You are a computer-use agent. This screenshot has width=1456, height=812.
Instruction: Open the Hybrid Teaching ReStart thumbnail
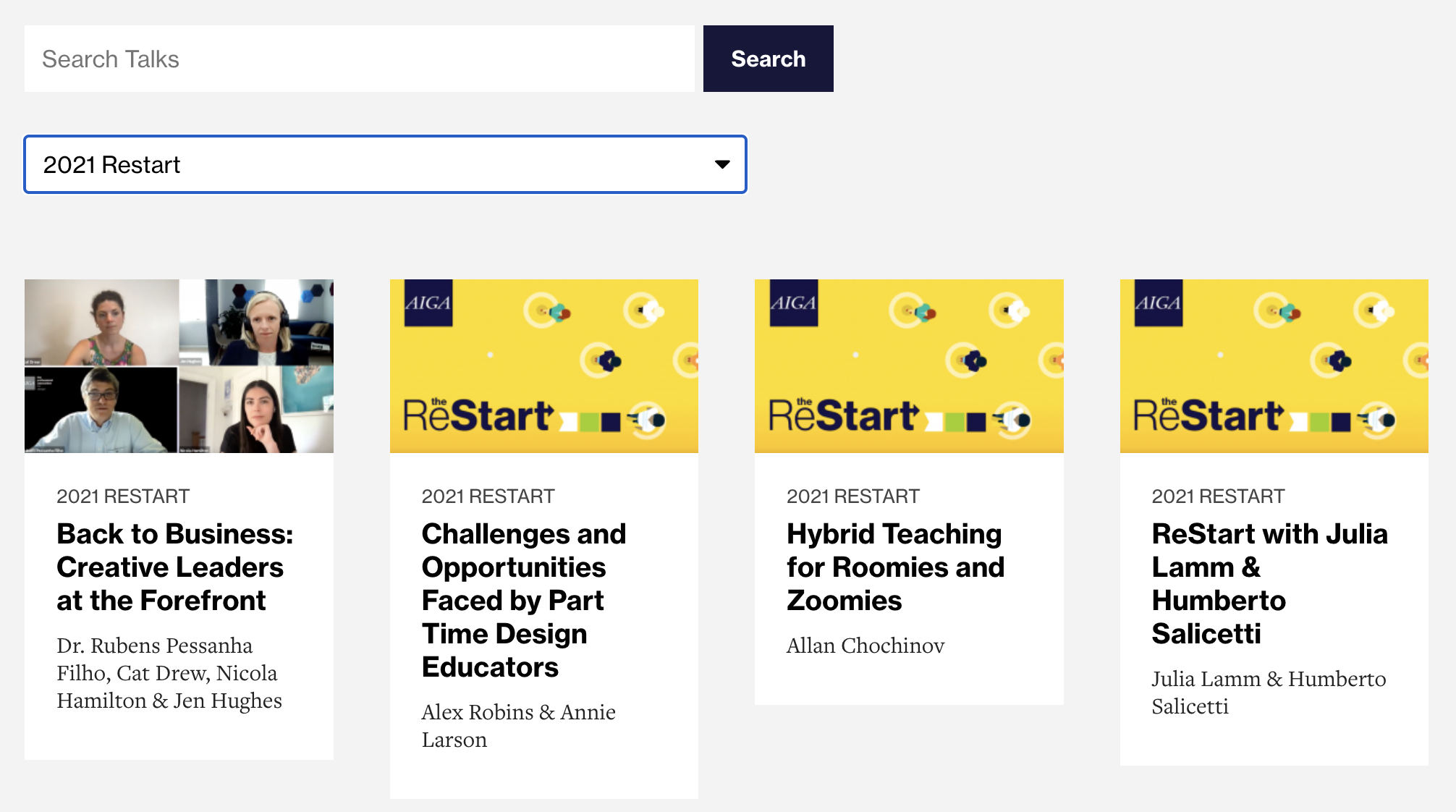coord(908,366)
